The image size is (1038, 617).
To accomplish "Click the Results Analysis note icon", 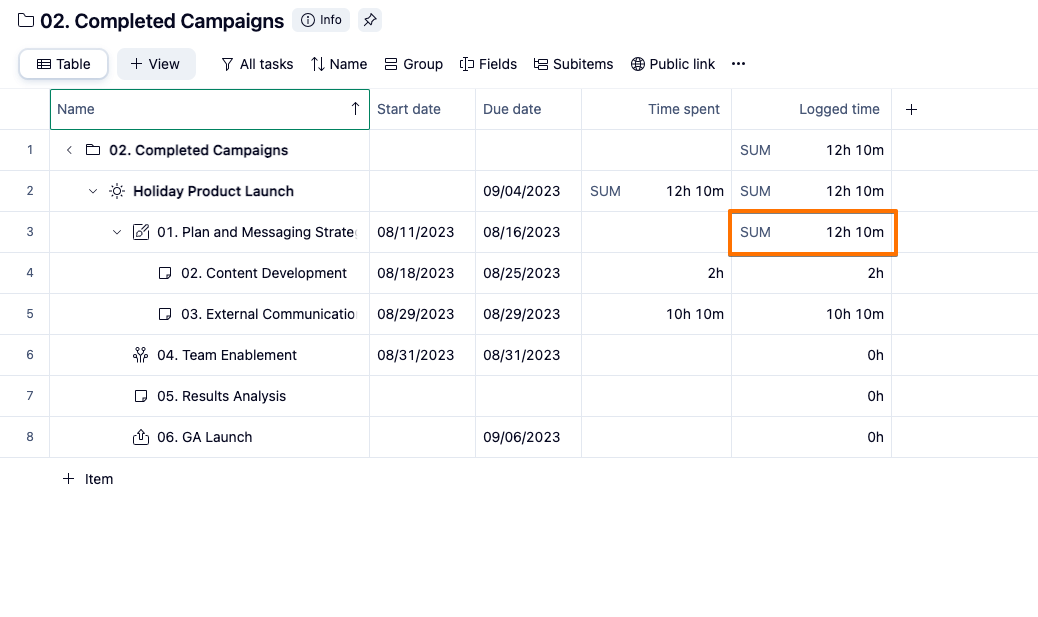I will coord(141,396).
